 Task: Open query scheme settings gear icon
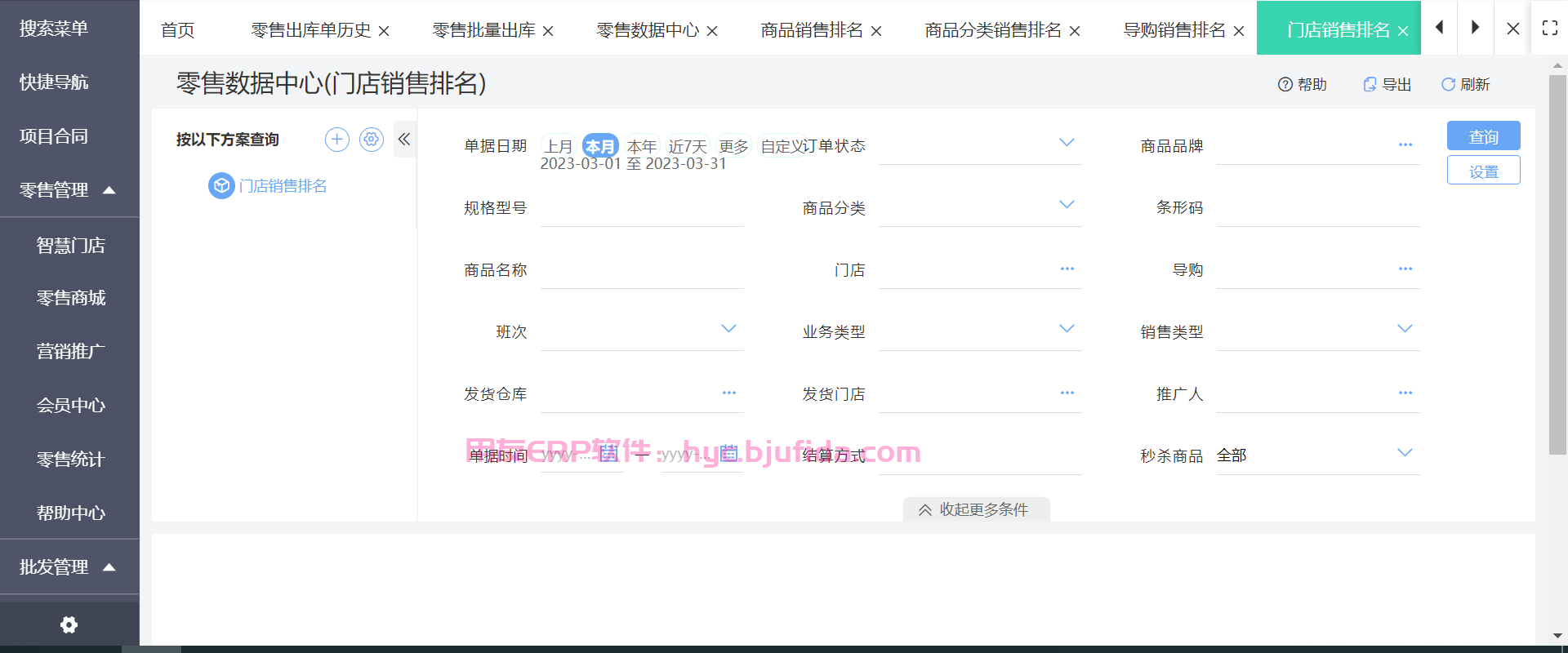(x=372, y=140)
